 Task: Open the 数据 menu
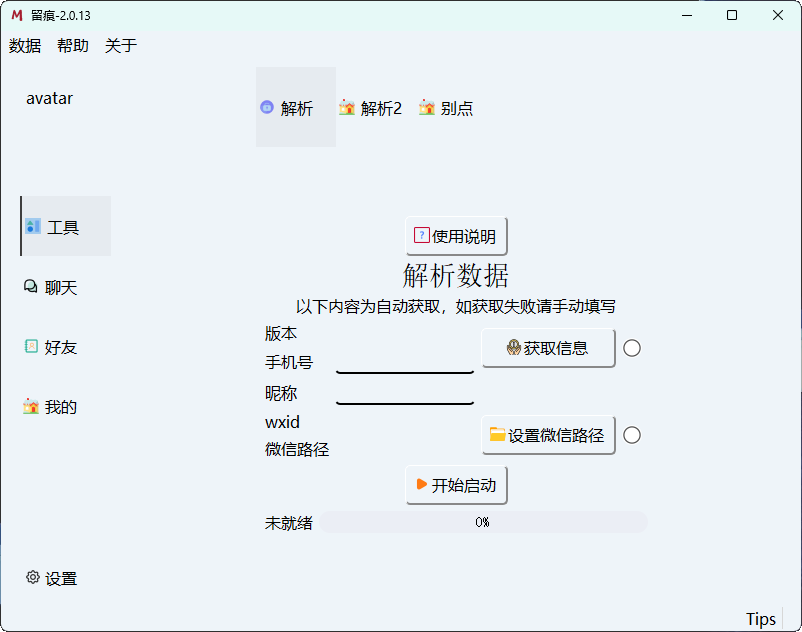pos(24,46)
